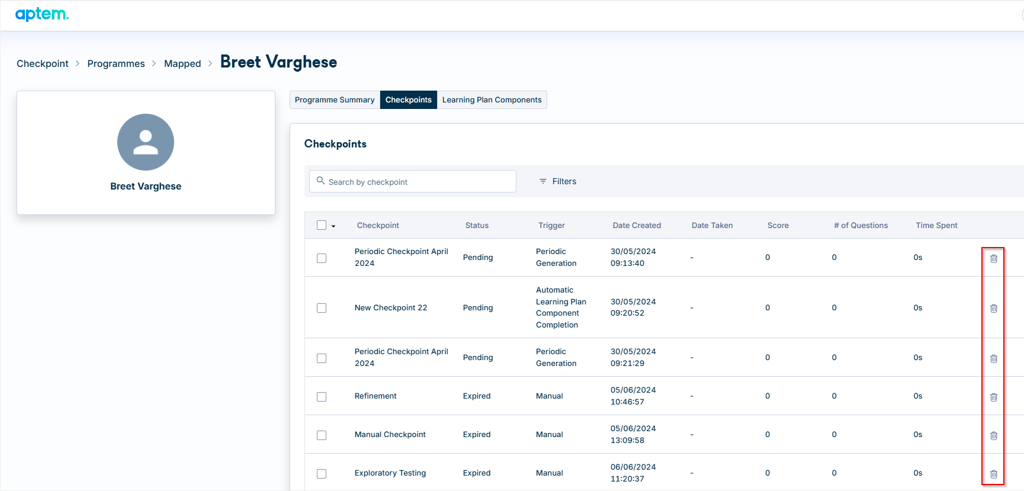Screen dimensions: 1024x491
Task: Tick the checkbox for New Checkpoint 22
Action: click(321, 308)
